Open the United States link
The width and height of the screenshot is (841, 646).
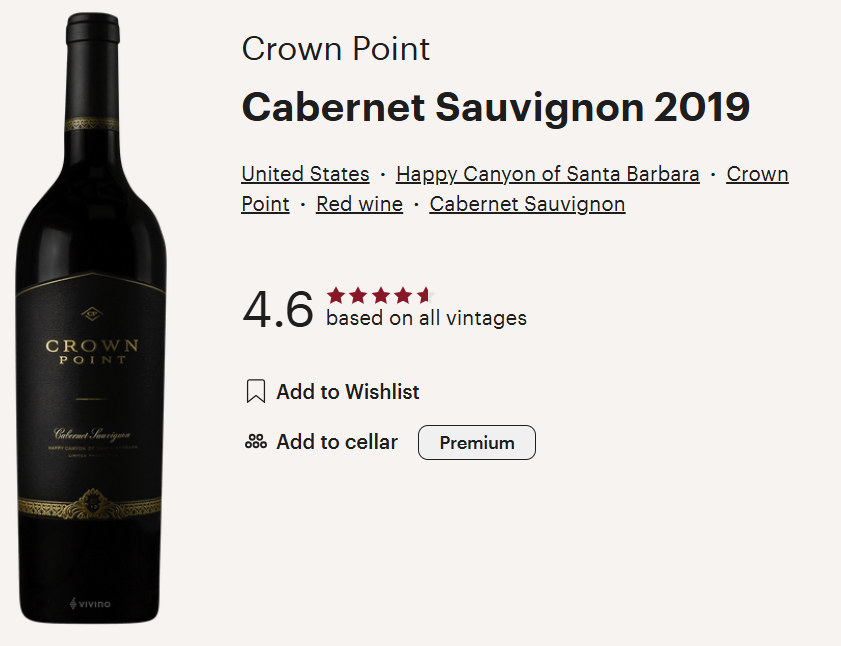tap(305, 174)
